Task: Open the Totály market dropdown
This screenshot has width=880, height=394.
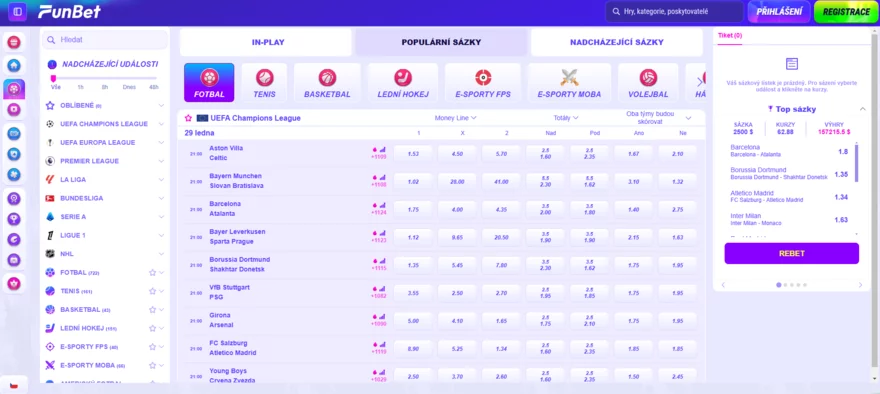Action: (x=566, y=118)
